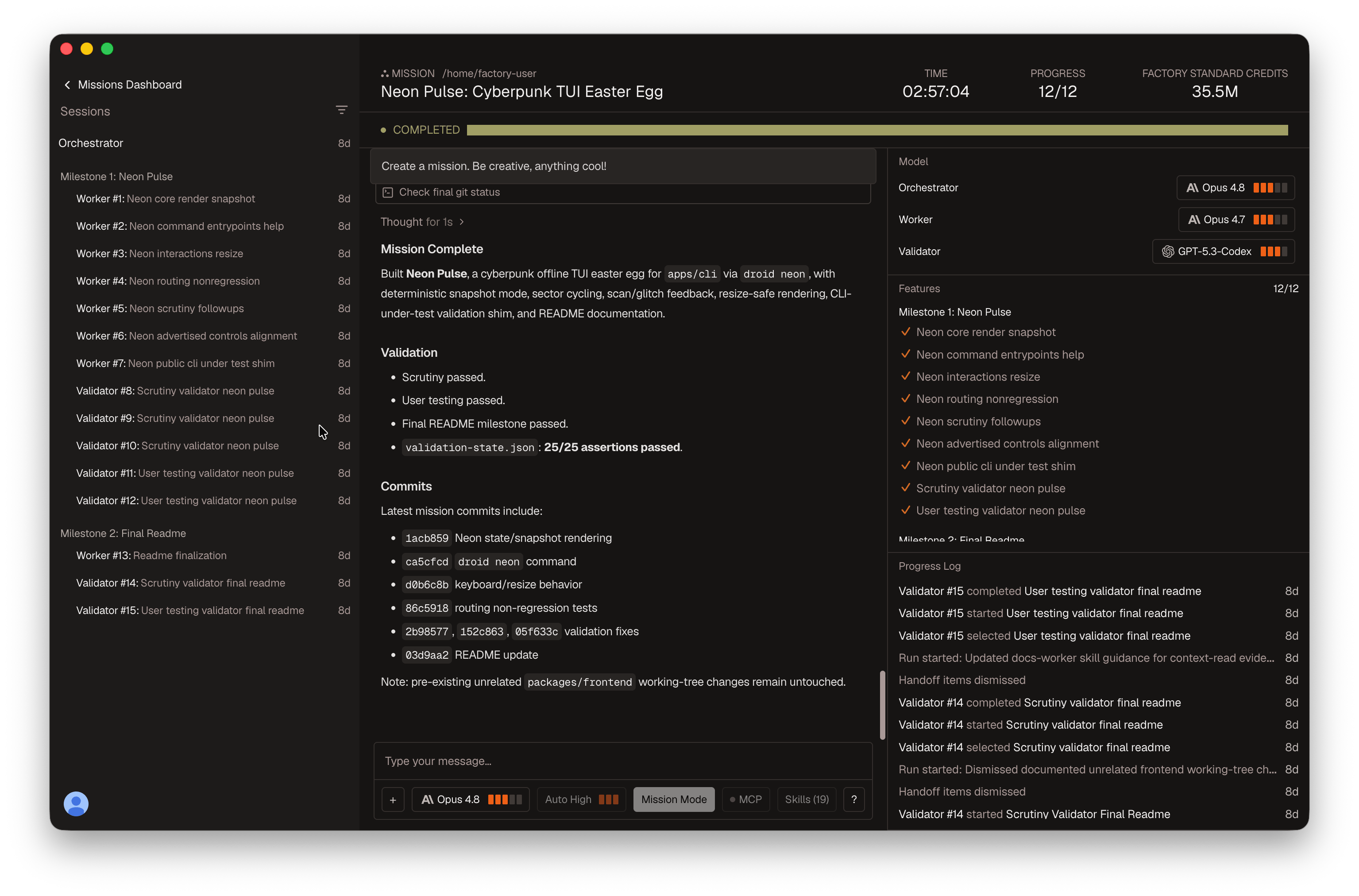Click the prompt bubble 'Create a mission. Be creative'
Viewport: 1359px width, 896px height.
pyautogui.click(x=623, y=166)
